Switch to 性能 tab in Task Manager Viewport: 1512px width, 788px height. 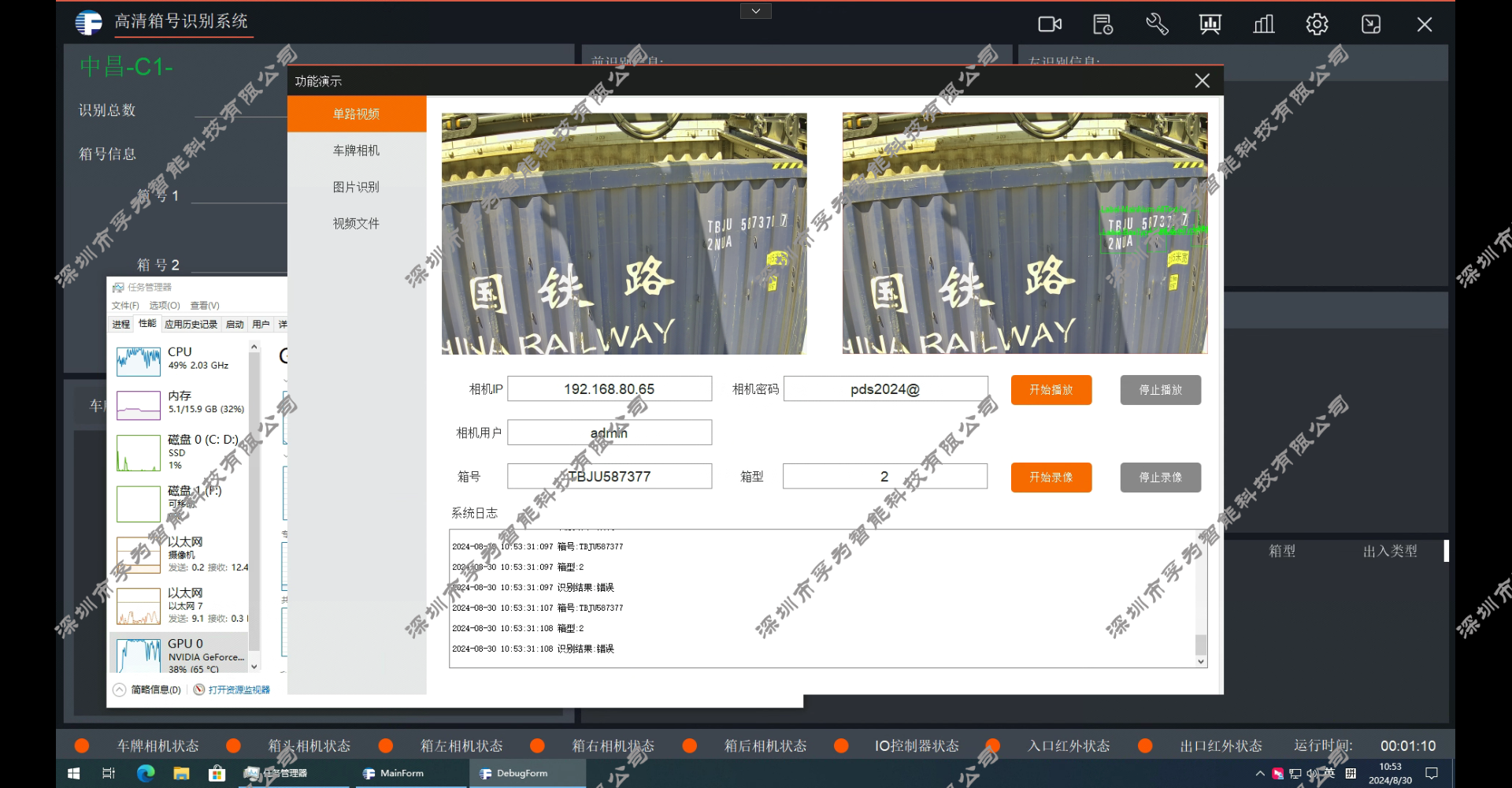[x=147, y=324]
